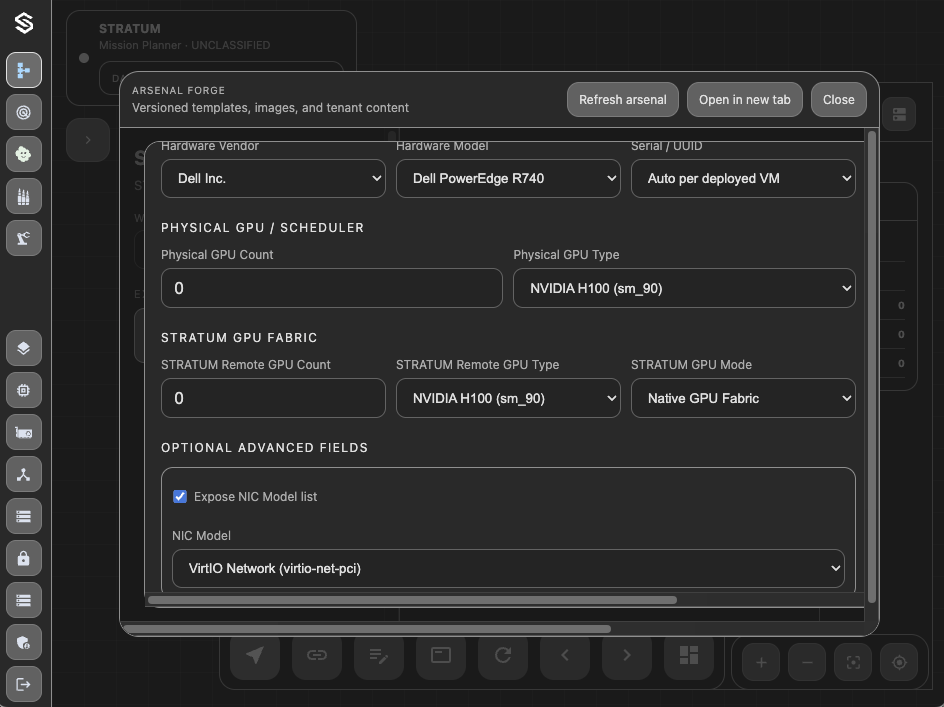Open the padlock security sidebar icon
Image resolution: width=944 pixels, height=707 pixels.
(x=24, y=558)
